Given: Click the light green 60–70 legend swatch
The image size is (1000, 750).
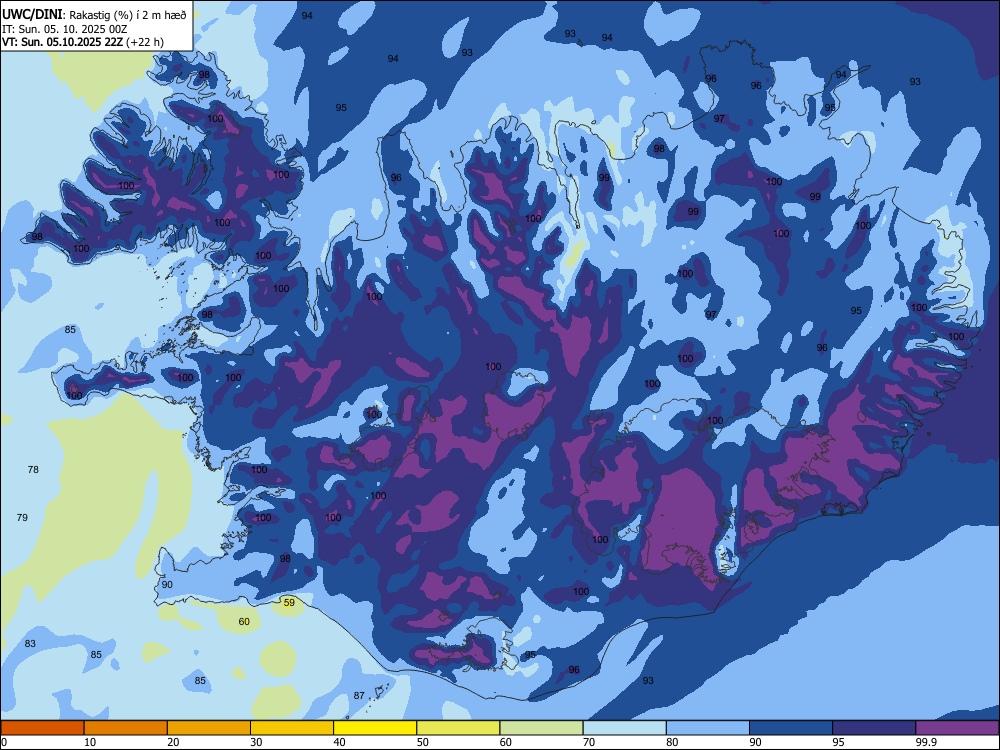Looking at the screenshot, I should tap(541, 728).
